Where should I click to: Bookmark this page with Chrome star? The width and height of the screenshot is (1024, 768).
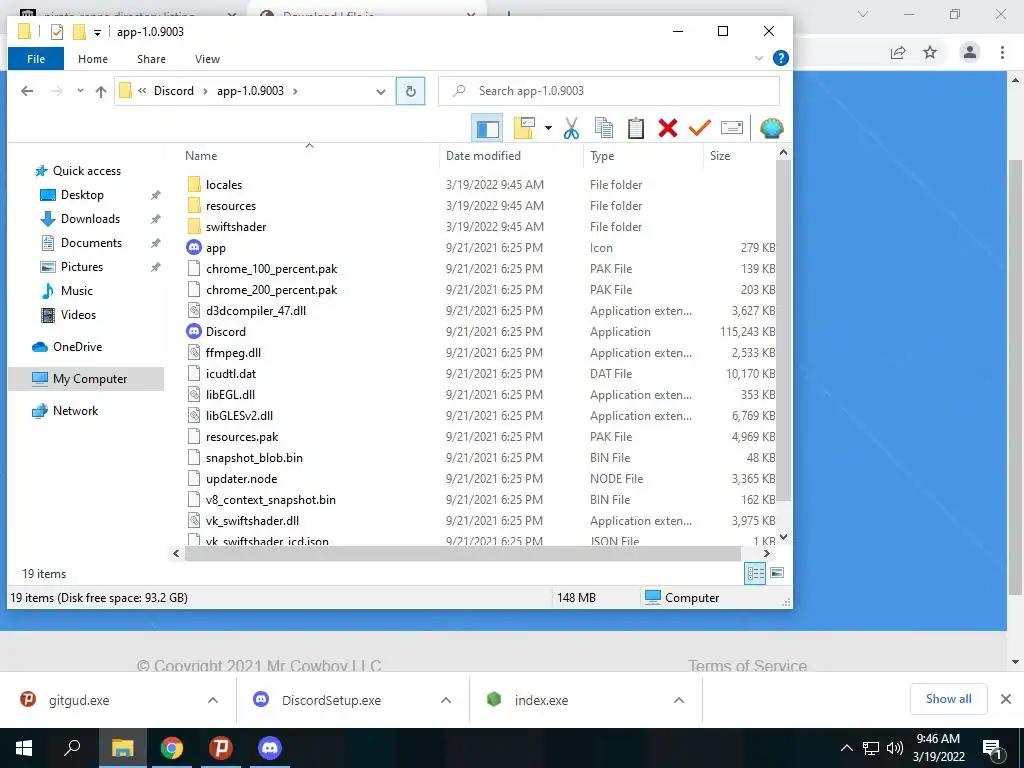[930, 52]
